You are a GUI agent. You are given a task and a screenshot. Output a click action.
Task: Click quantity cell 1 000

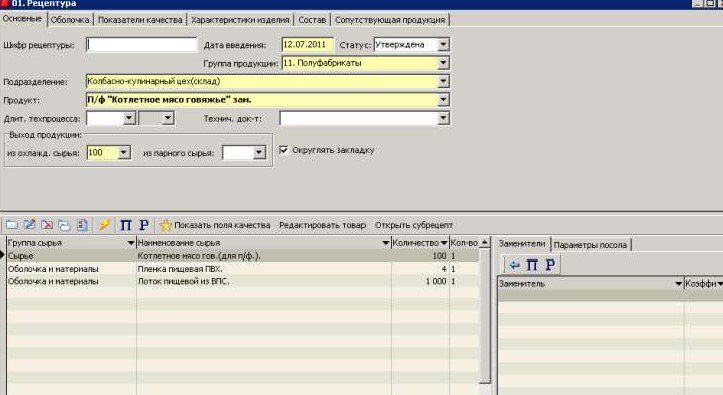[x=421, y=281]
